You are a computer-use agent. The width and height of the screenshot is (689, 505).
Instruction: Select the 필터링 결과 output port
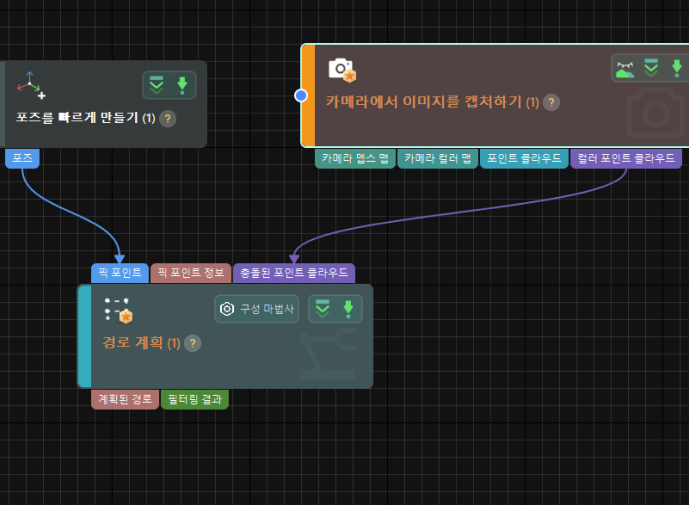195,400
